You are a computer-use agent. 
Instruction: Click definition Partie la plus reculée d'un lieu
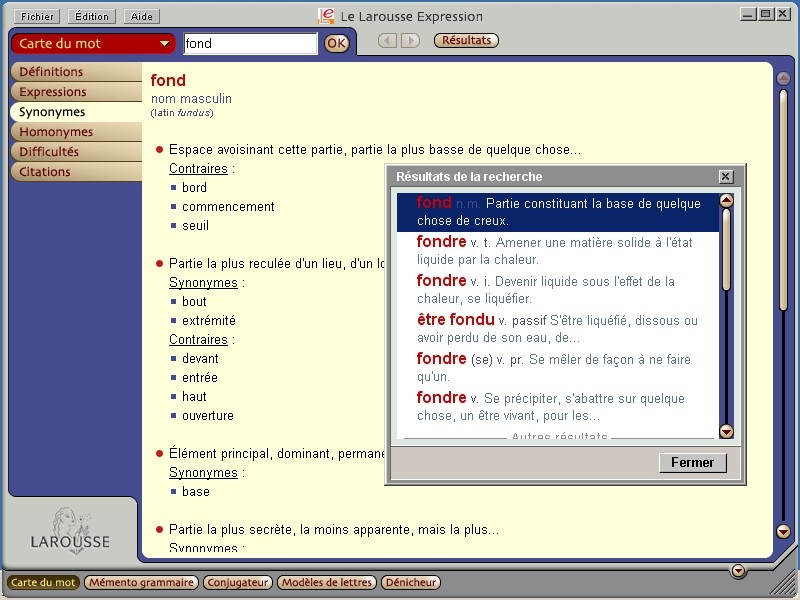point(277,264)
